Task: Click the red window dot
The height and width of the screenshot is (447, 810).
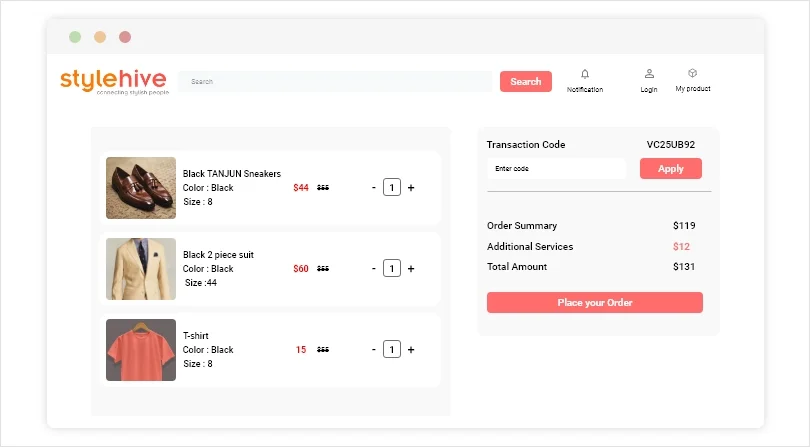Action: (x=124, y=37)
